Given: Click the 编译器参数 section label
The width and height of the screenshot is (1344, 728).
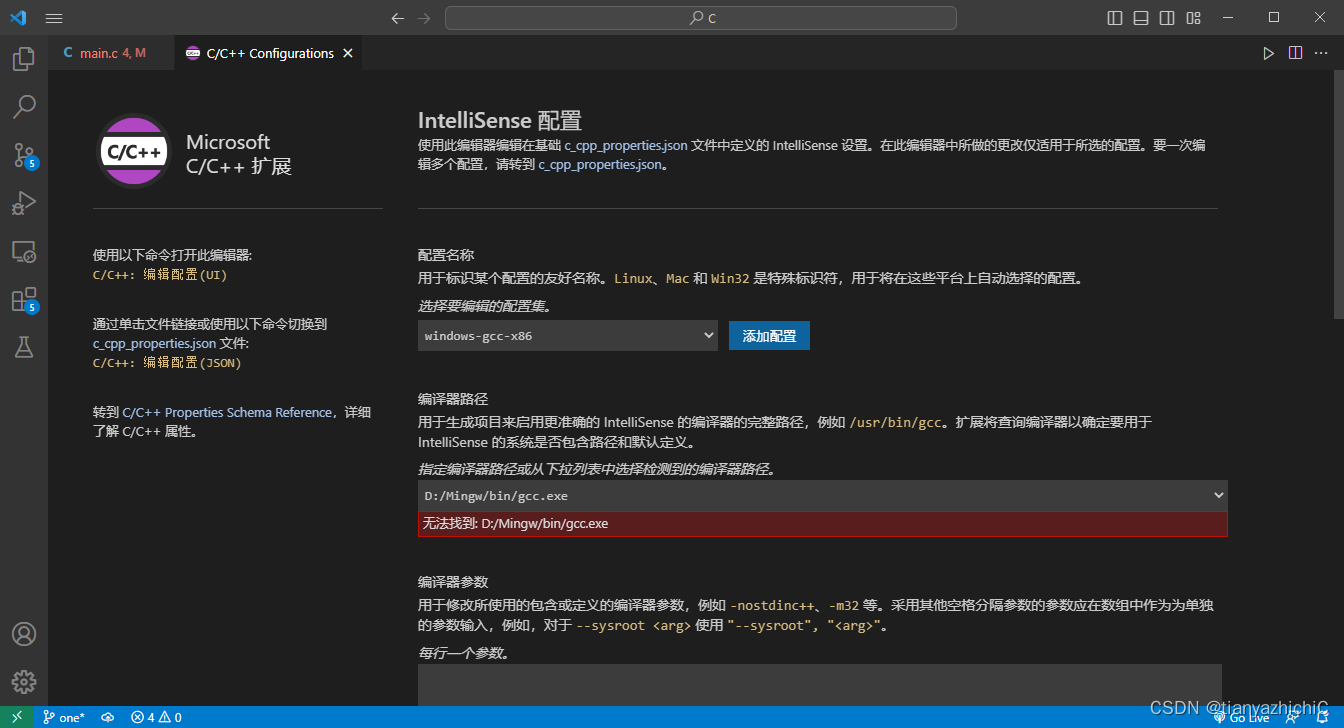Looking at the screenshot, I should pyautogui.click(x=453, y=581).
